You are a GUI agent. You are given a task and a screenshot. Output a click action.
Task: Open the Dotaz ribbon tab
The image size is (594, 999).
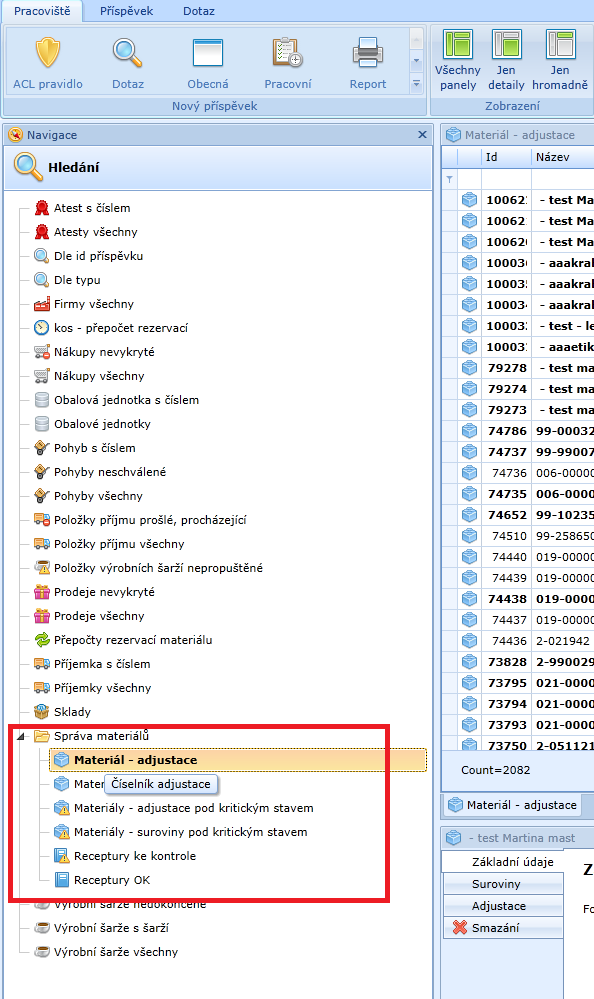pyautogui.click(x=199, y=11)
